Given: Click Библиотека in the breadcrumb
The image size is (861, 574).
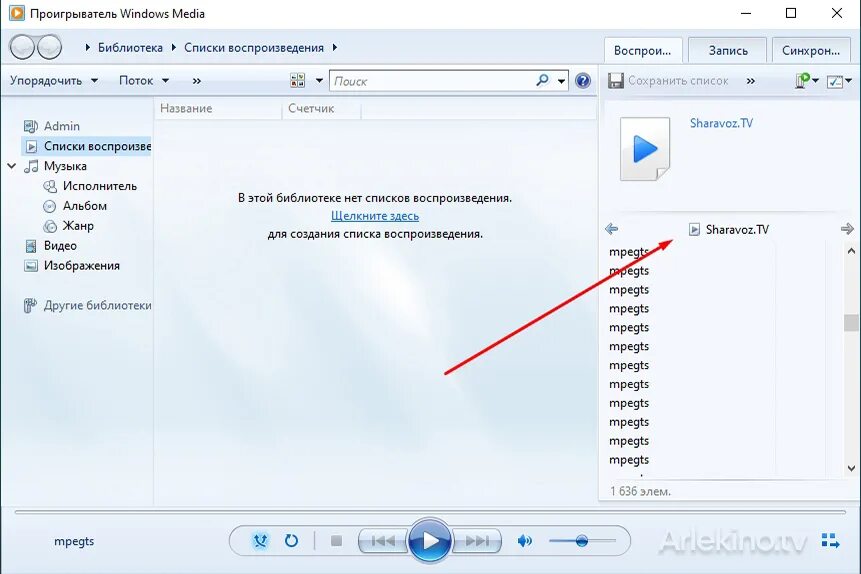Looking at the screenshot, I should (x=130, y=48).
